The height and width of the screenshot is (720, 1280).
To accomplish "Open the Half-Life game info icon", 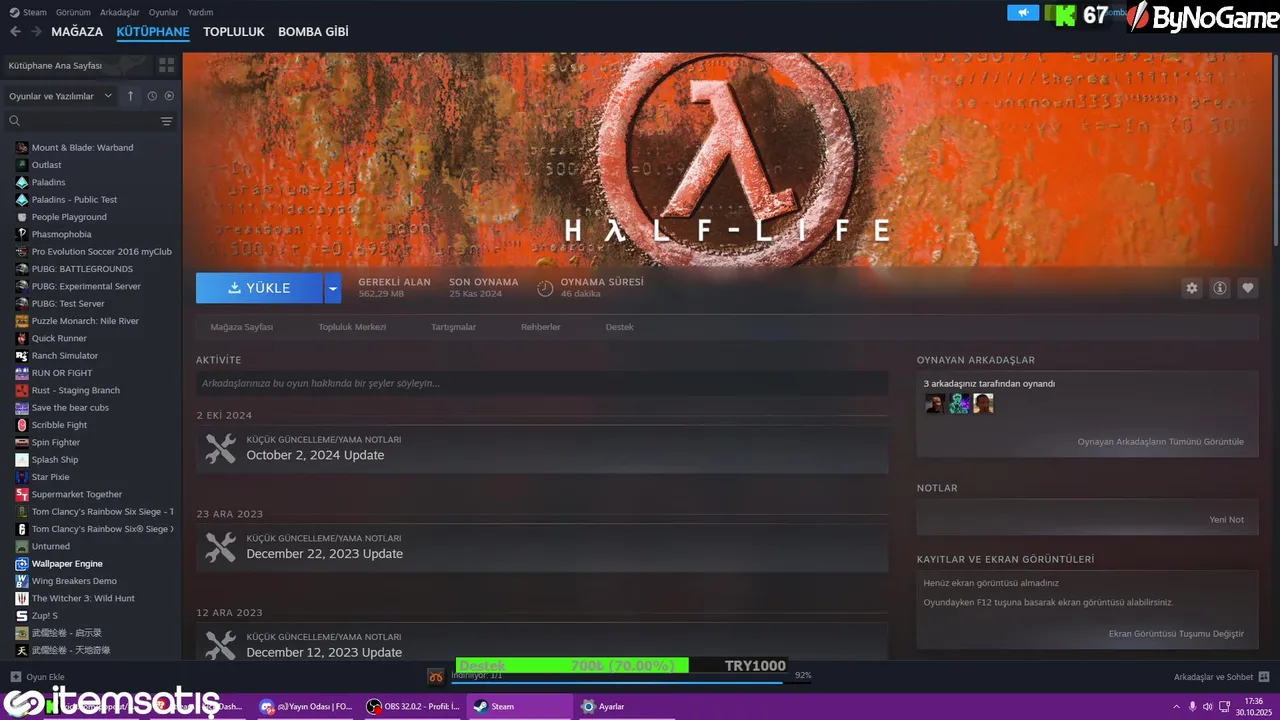I will pyautogui.click(x=1220, y=288).
